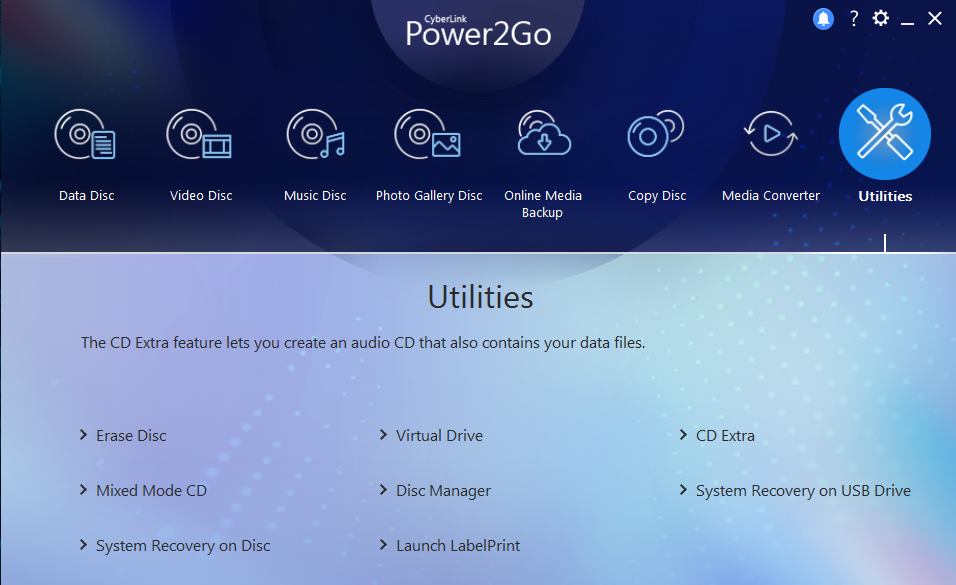The width and height of the screenshot is (956, 585).
Task: Click the Music Disc label
Action: pyautogui.click(x=315, y=196)
